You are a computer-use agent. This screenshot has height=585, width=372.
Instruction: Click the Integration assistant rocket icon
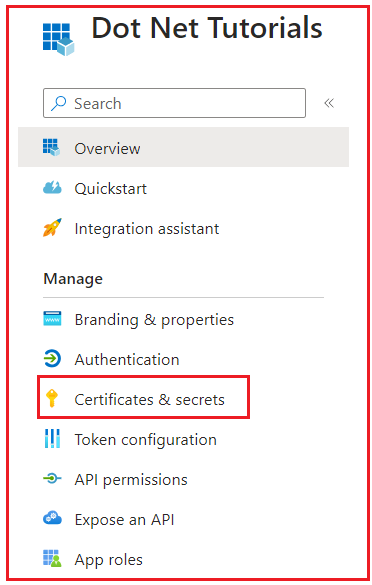(x=52, y=228)
